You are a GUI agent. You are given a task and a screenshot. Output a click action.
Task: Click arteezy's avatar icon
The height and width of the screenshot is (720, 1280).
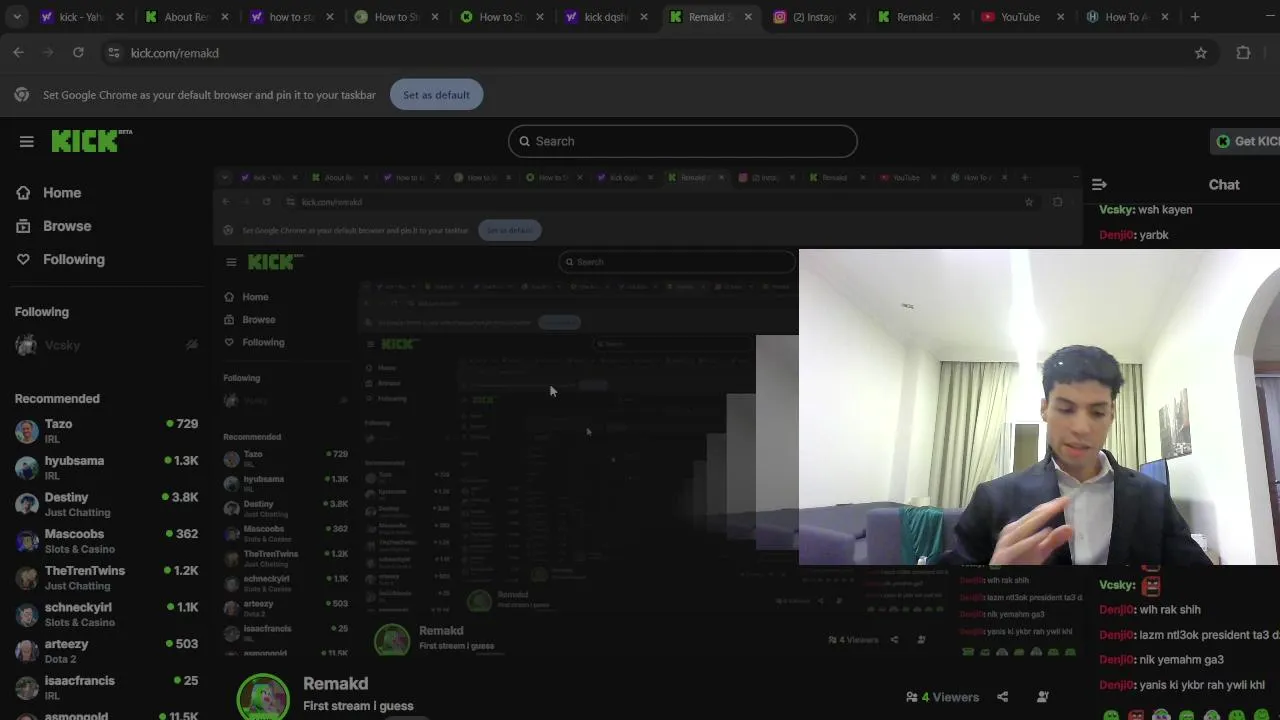[27, 651]
